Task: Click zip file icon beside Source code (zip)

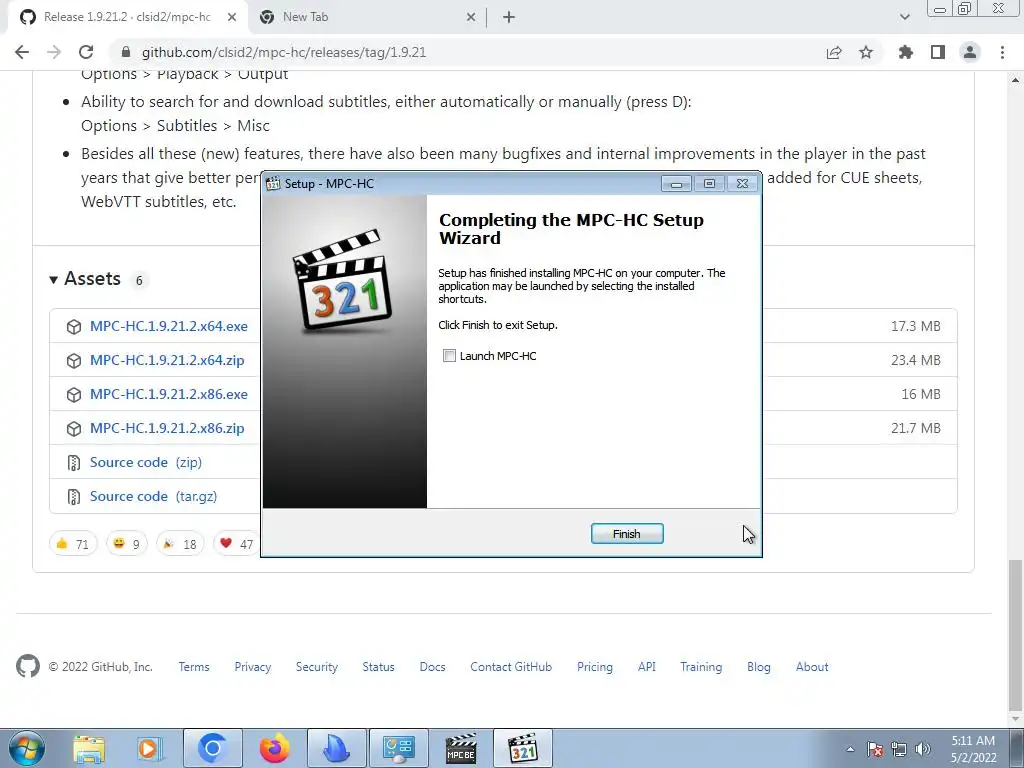Action: pyautogui.click(x=74, y=463)
